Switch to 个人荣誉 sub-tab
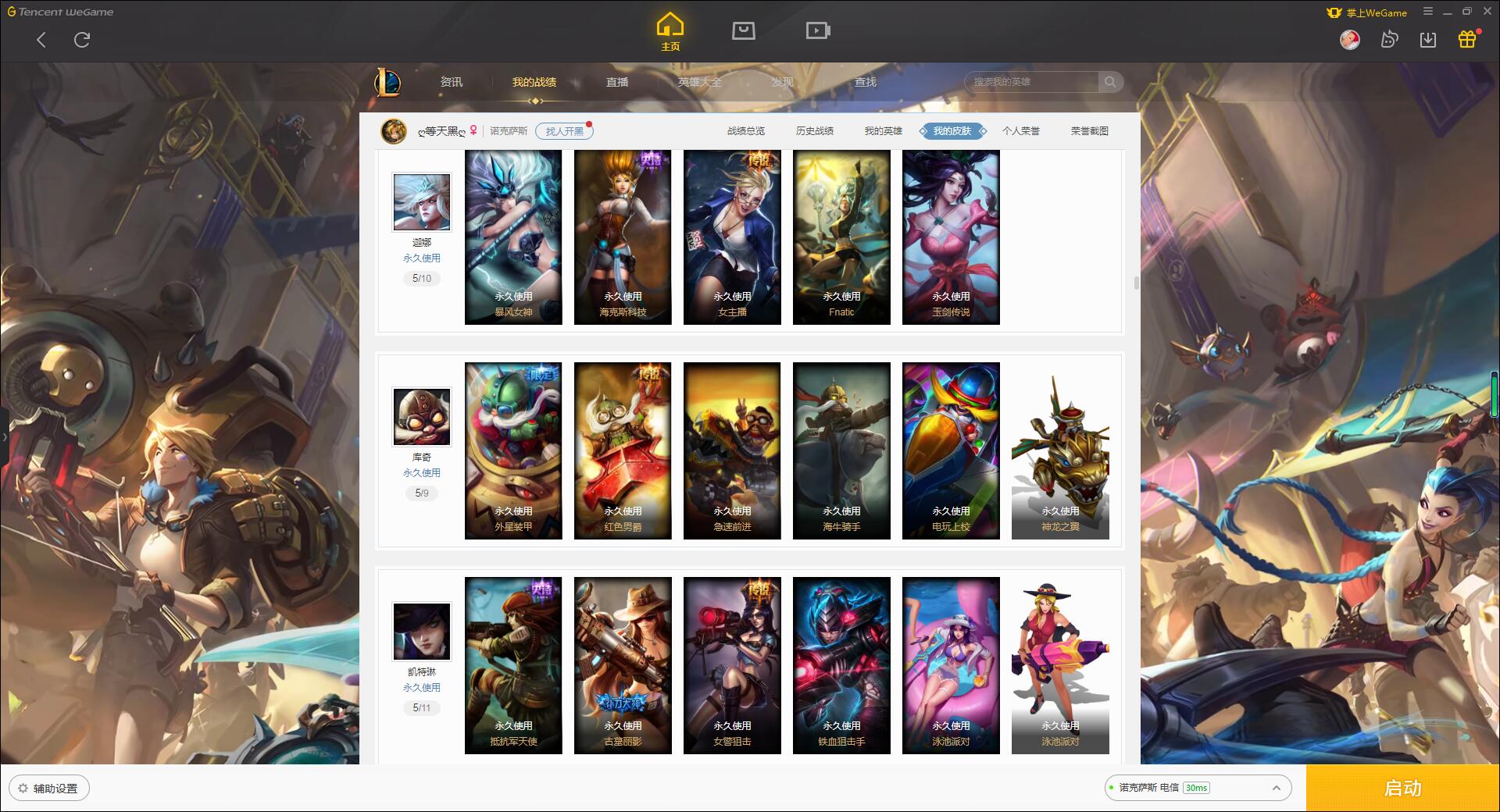 pyautogui.click(x=1021, y=131)
